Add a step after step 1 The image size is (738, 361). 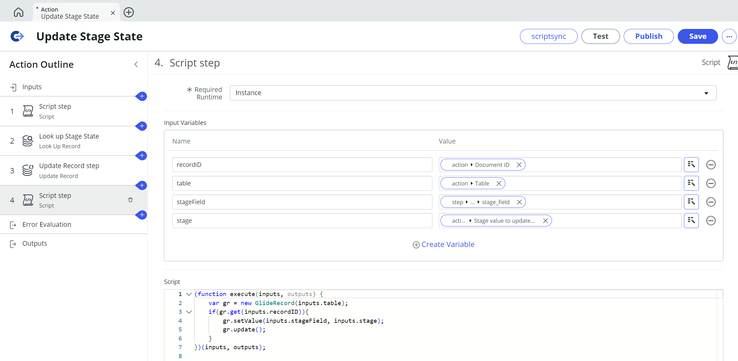(141, 126)
